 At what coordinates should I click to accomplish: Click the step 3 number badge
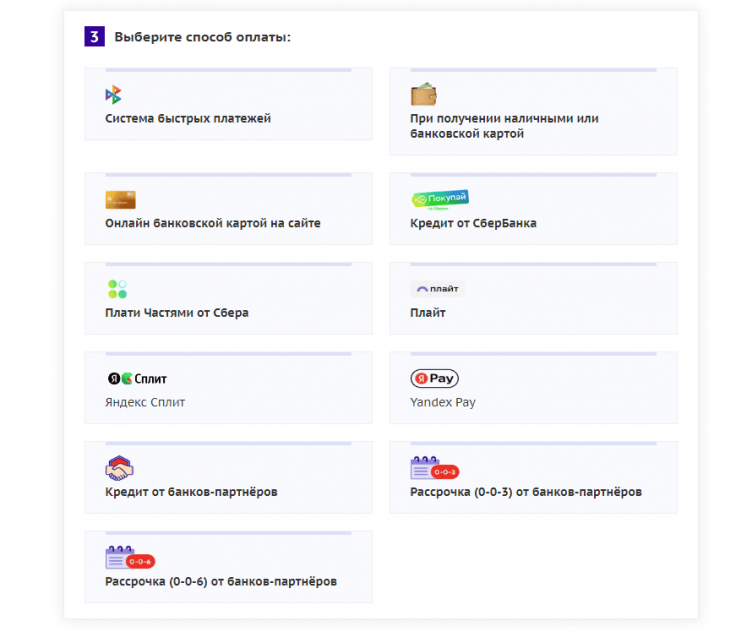pyautogui.click(x=94, y=37)
